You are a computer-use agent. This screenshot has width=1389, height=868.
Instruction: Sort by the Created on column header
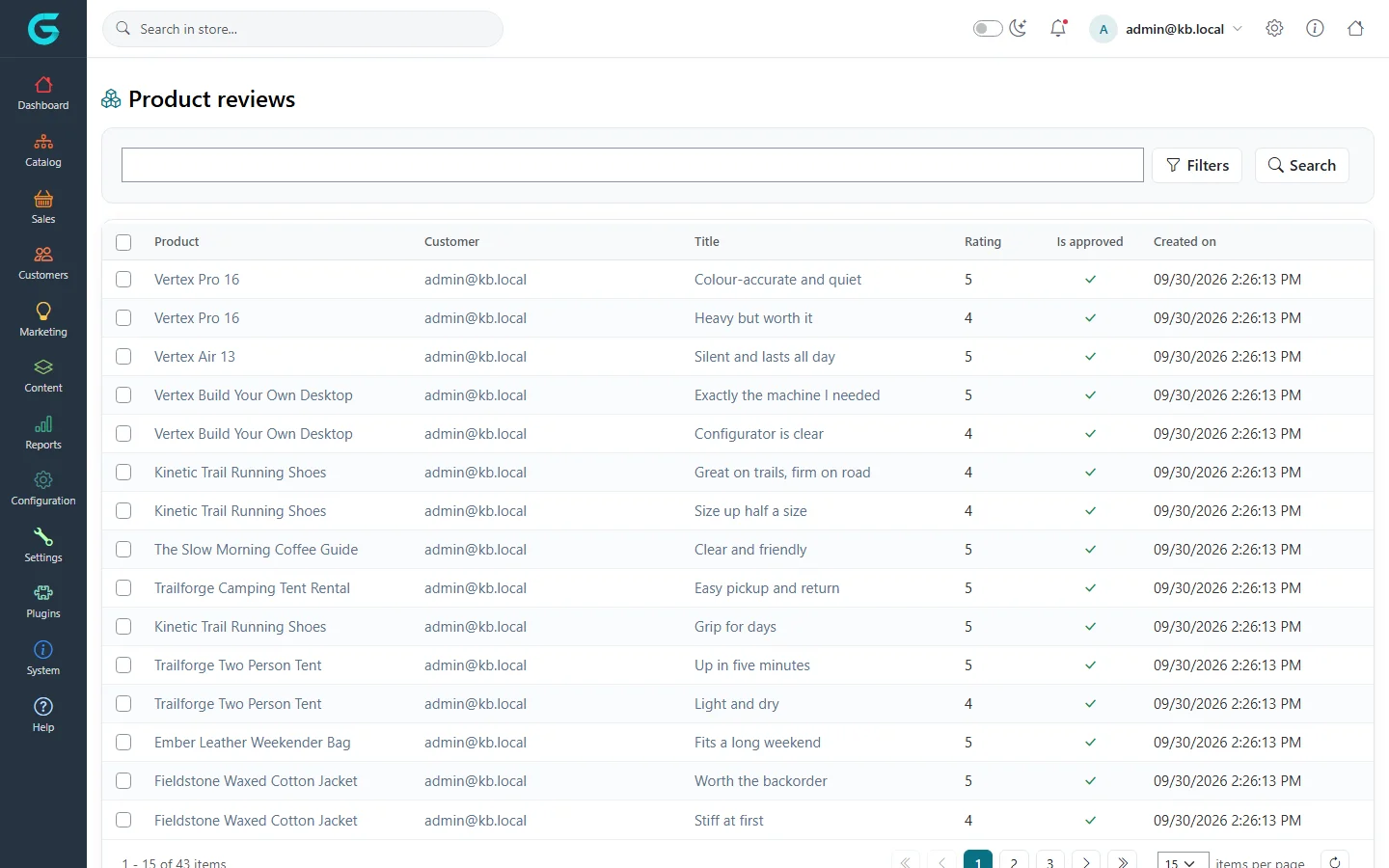point(1185,242)
